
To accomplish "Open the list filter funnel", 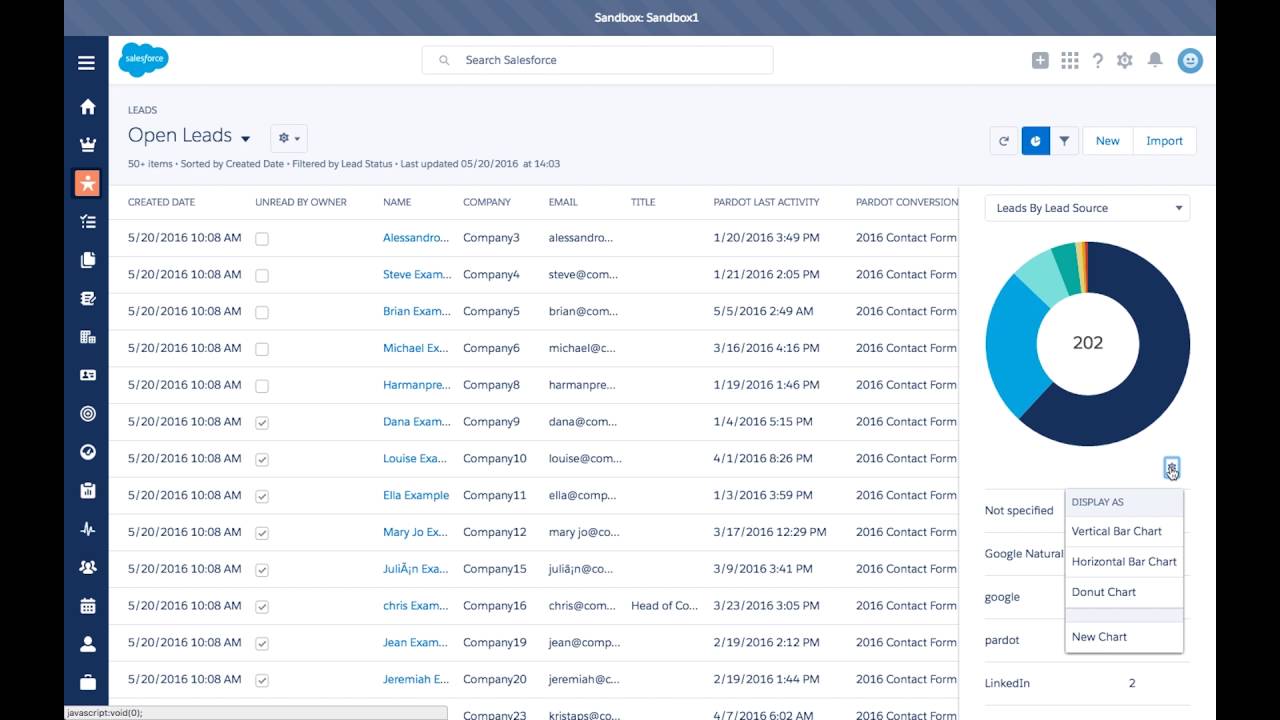I will point(1065,141).
